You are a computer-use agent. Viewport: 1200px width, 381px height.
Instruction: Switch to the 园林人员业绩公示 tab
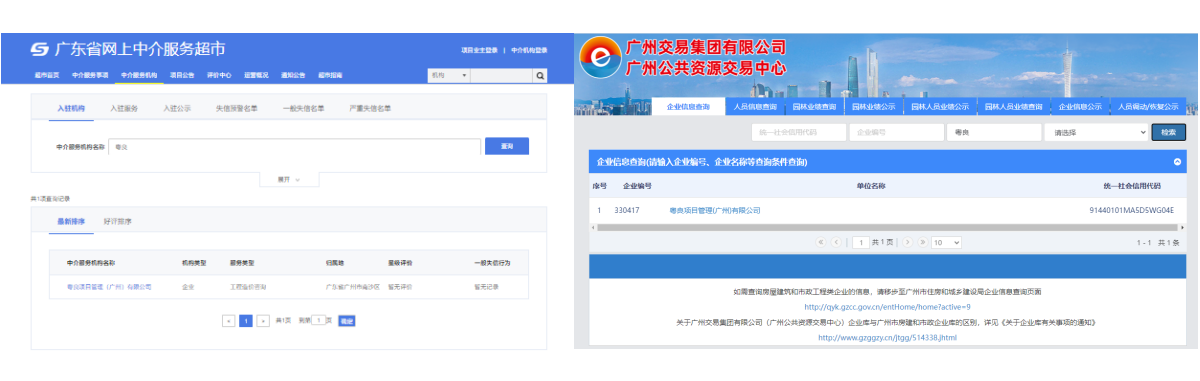939,106
